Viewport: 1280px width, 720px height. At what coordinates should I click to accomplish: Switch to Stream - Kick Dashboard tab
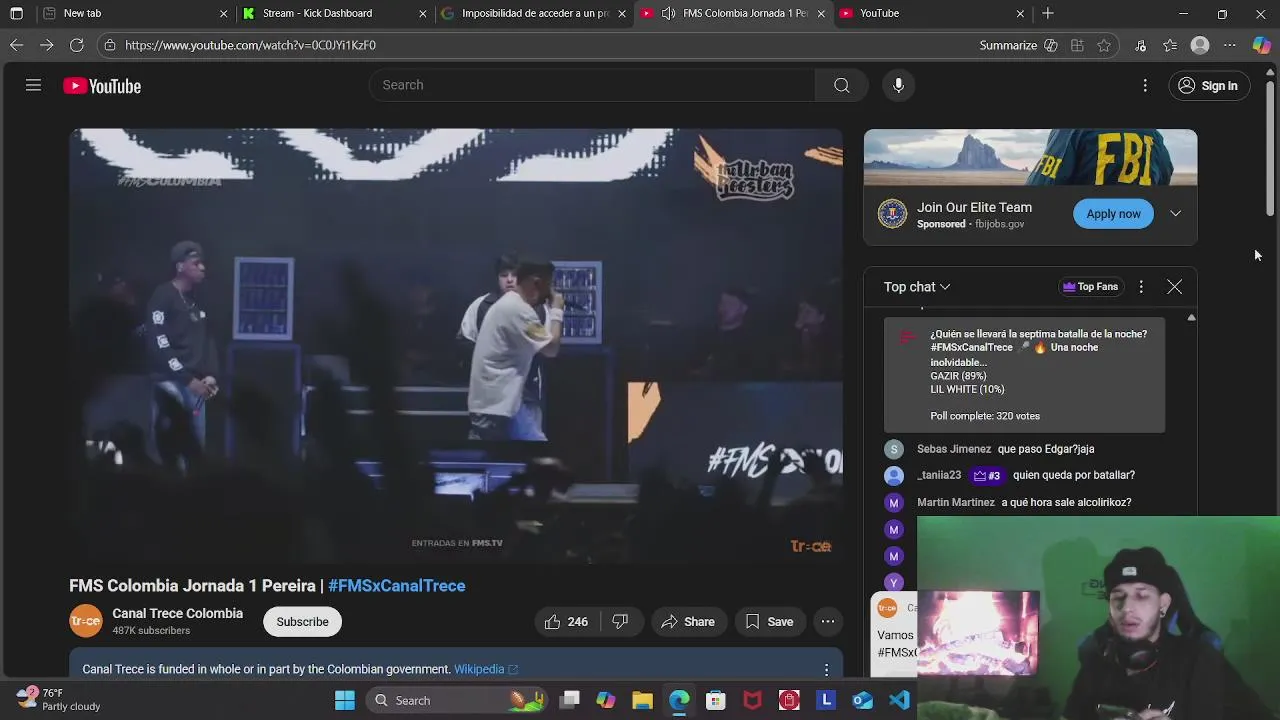(335, 13)
